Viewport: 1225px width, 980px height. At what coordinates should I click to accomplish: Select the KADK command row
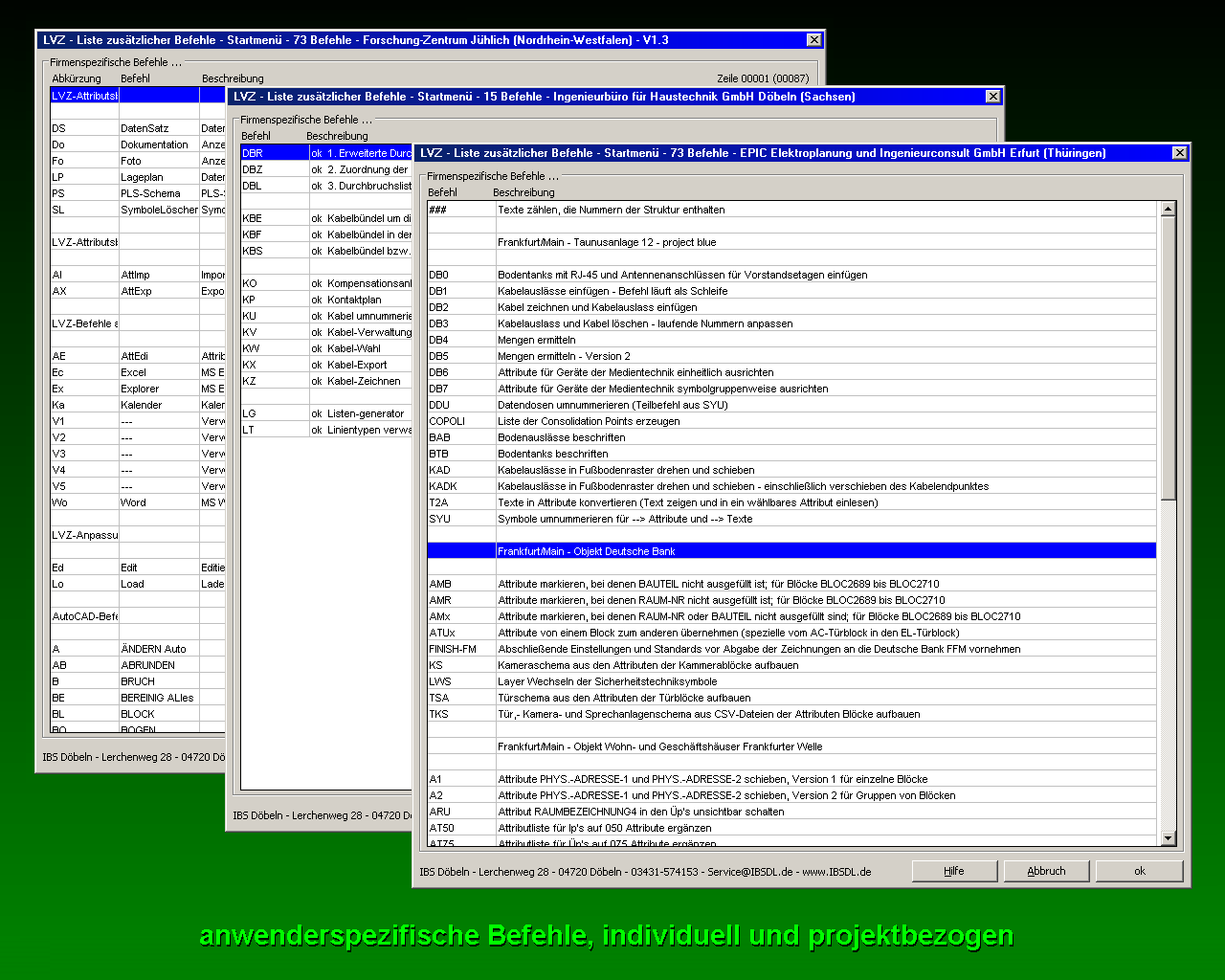point(791,486)
